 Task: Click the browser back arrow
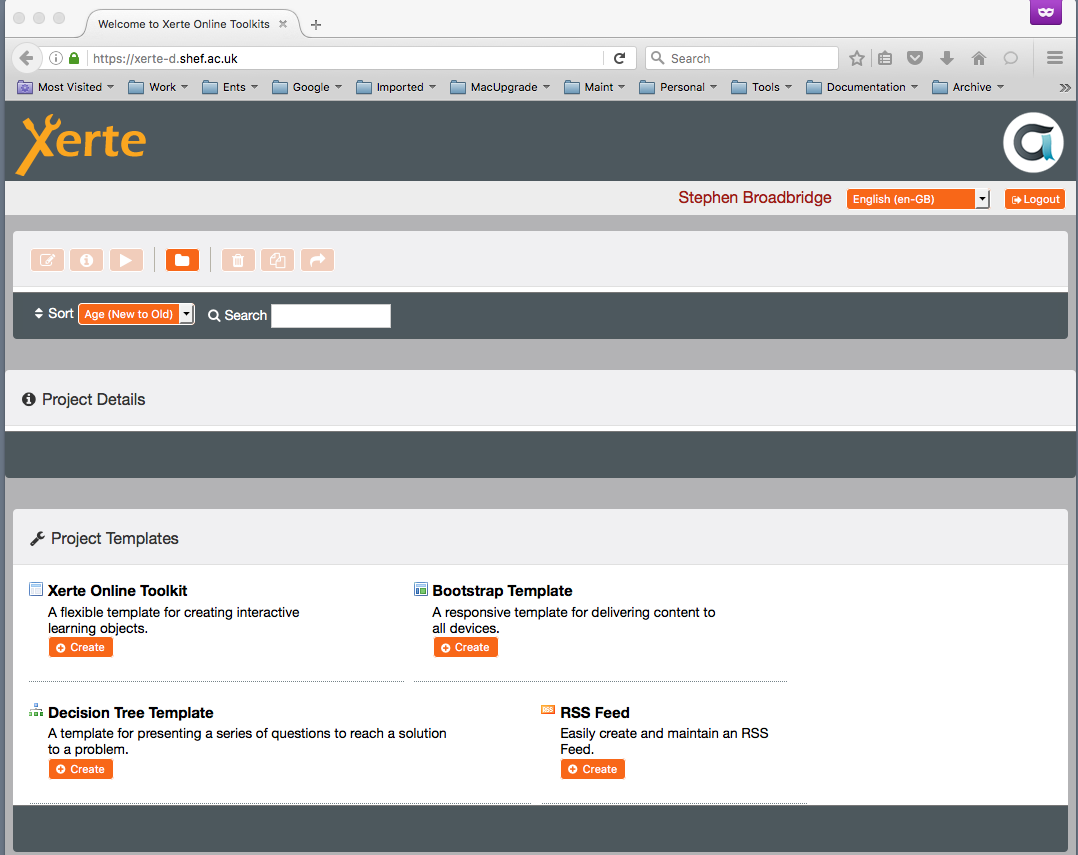tap(26, 58)
